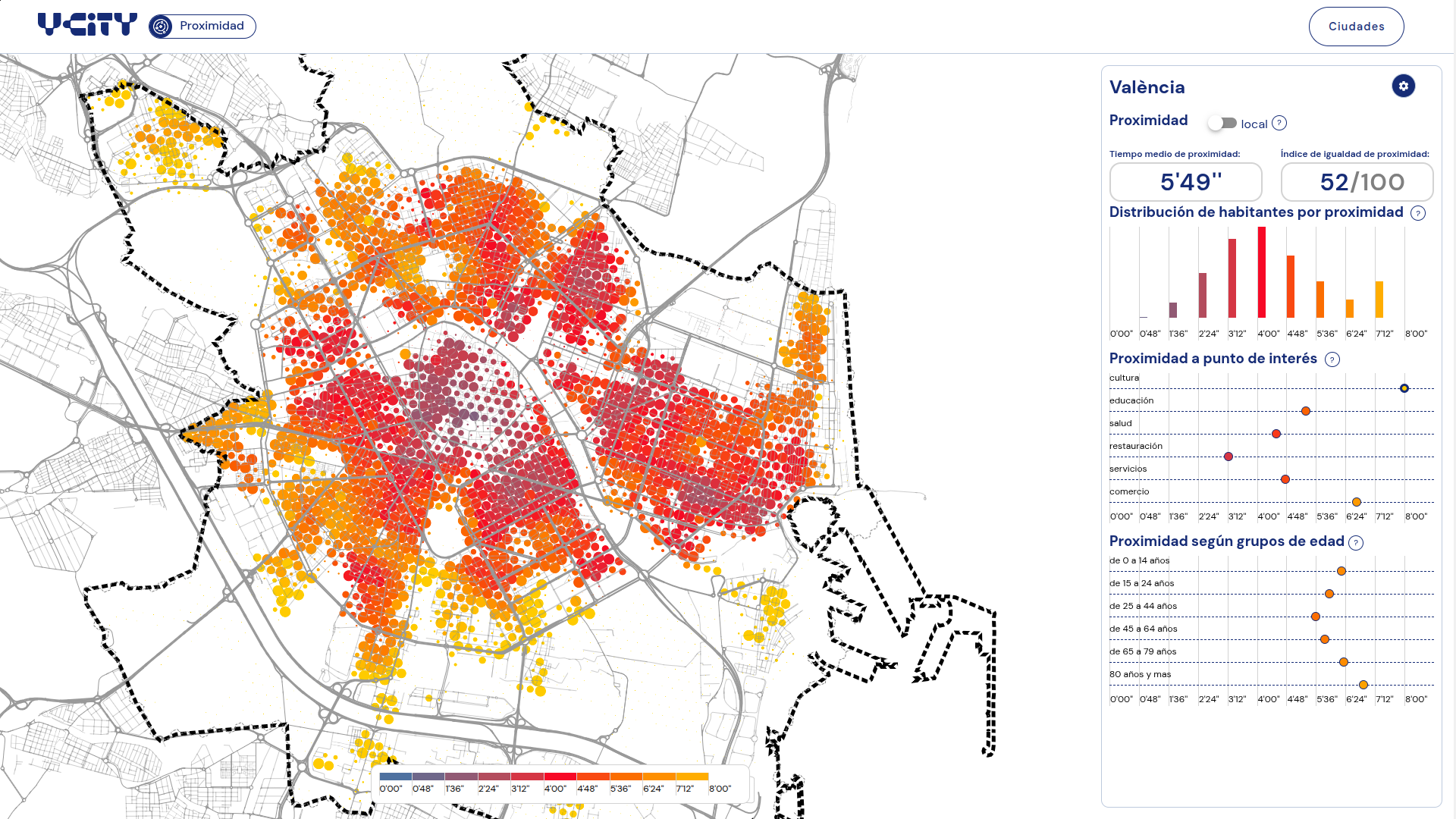The height and width of the screenshot is (819, 1456).
Task: Click the servicios proximity marker
Action: [1285, 479]
